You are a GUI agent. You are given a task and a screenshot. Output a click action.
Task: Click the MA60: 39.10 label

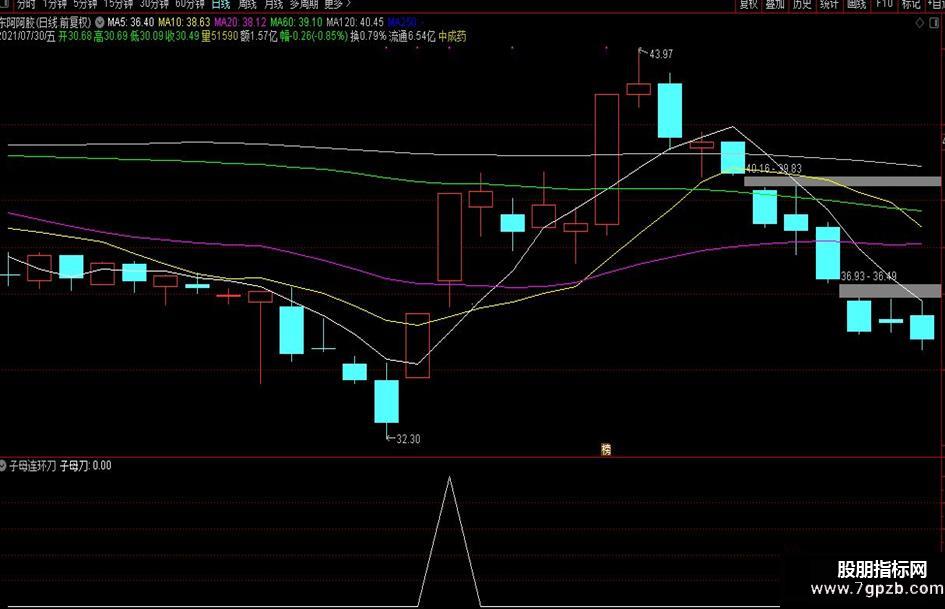click(297, 22)
